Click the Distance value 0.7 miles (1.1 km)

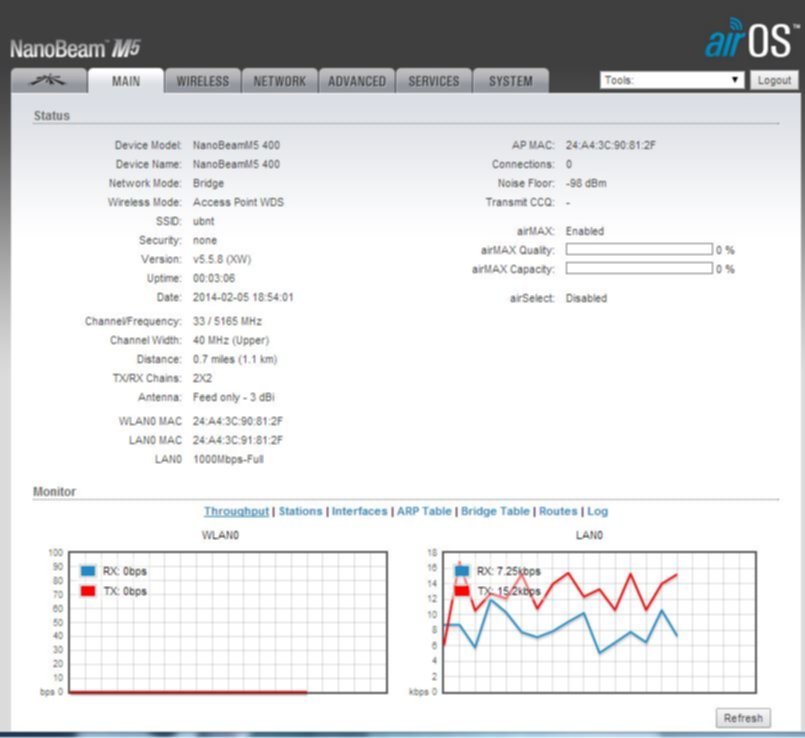click(x=235, y=359)
